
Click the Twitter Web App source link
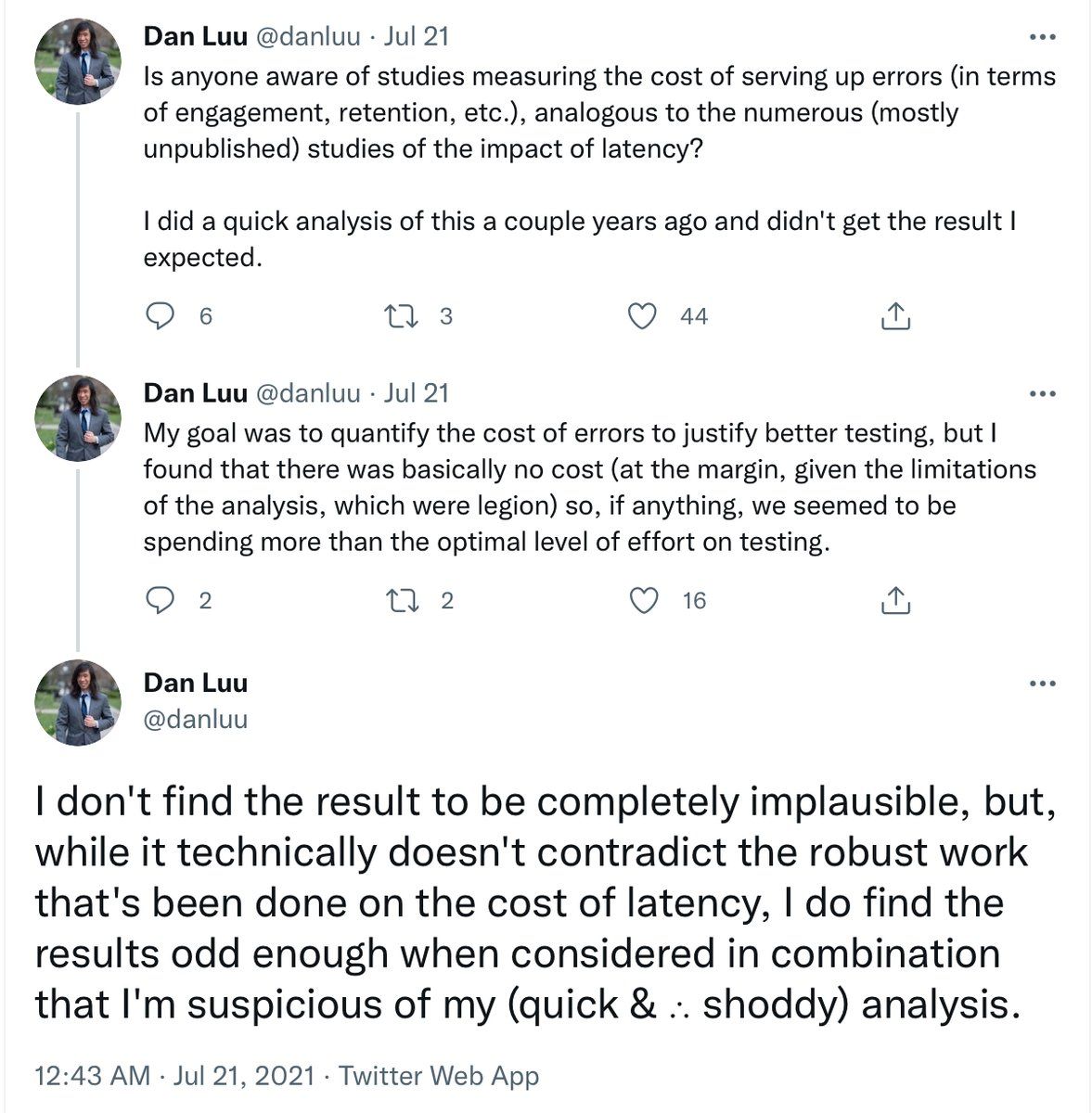click(x=439, y=1076)
